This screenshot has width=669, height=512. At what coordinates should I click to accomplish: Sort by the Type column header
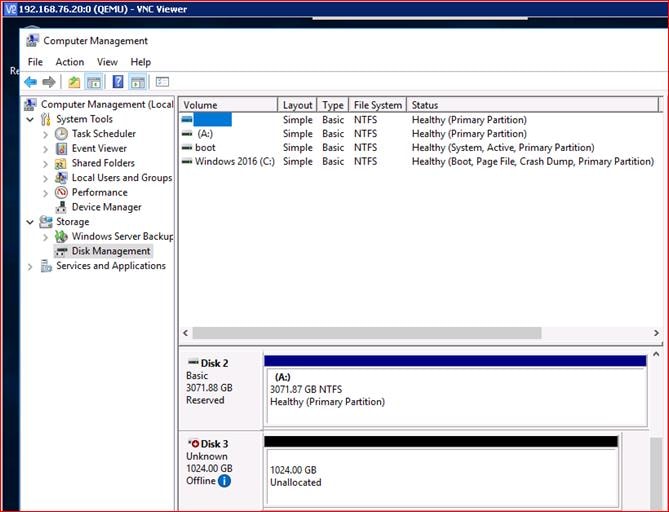(x=333, y=105)
